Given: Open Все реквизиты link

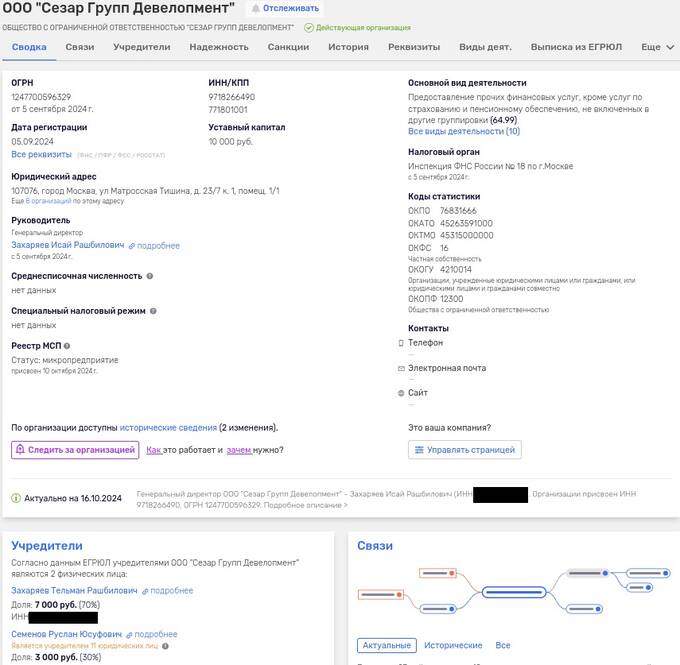Looking at the screenshot, I should pos(41,154).
